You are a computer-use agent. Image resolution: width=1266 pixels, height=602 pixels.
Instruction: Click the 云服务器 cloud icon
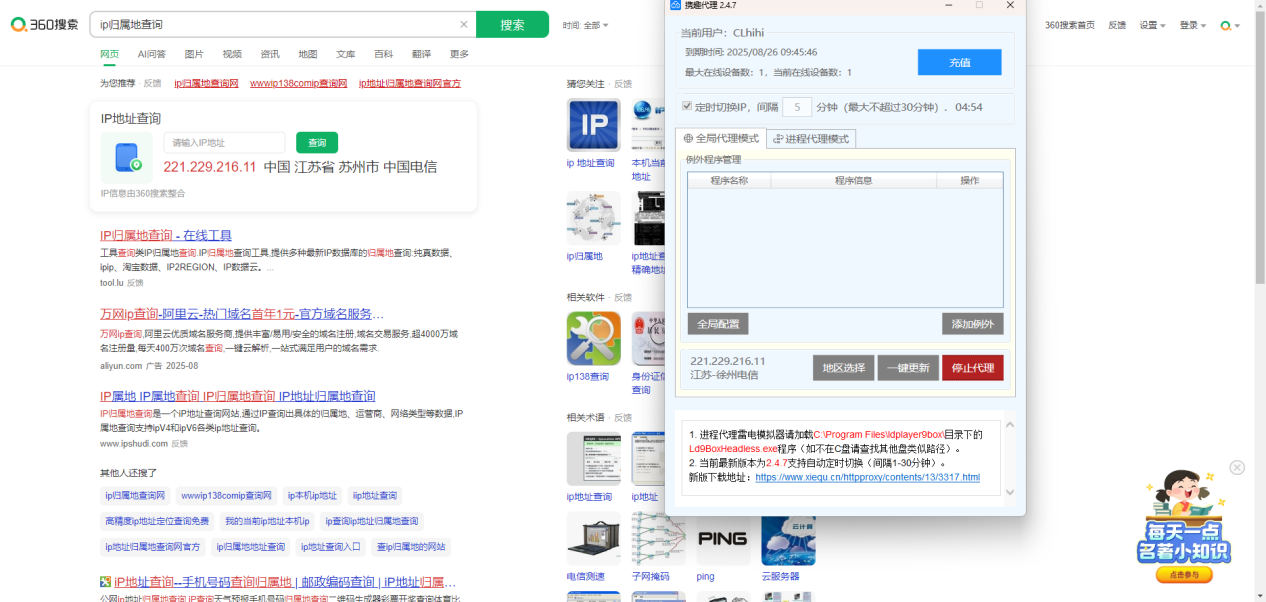click(x=788, y=540)
